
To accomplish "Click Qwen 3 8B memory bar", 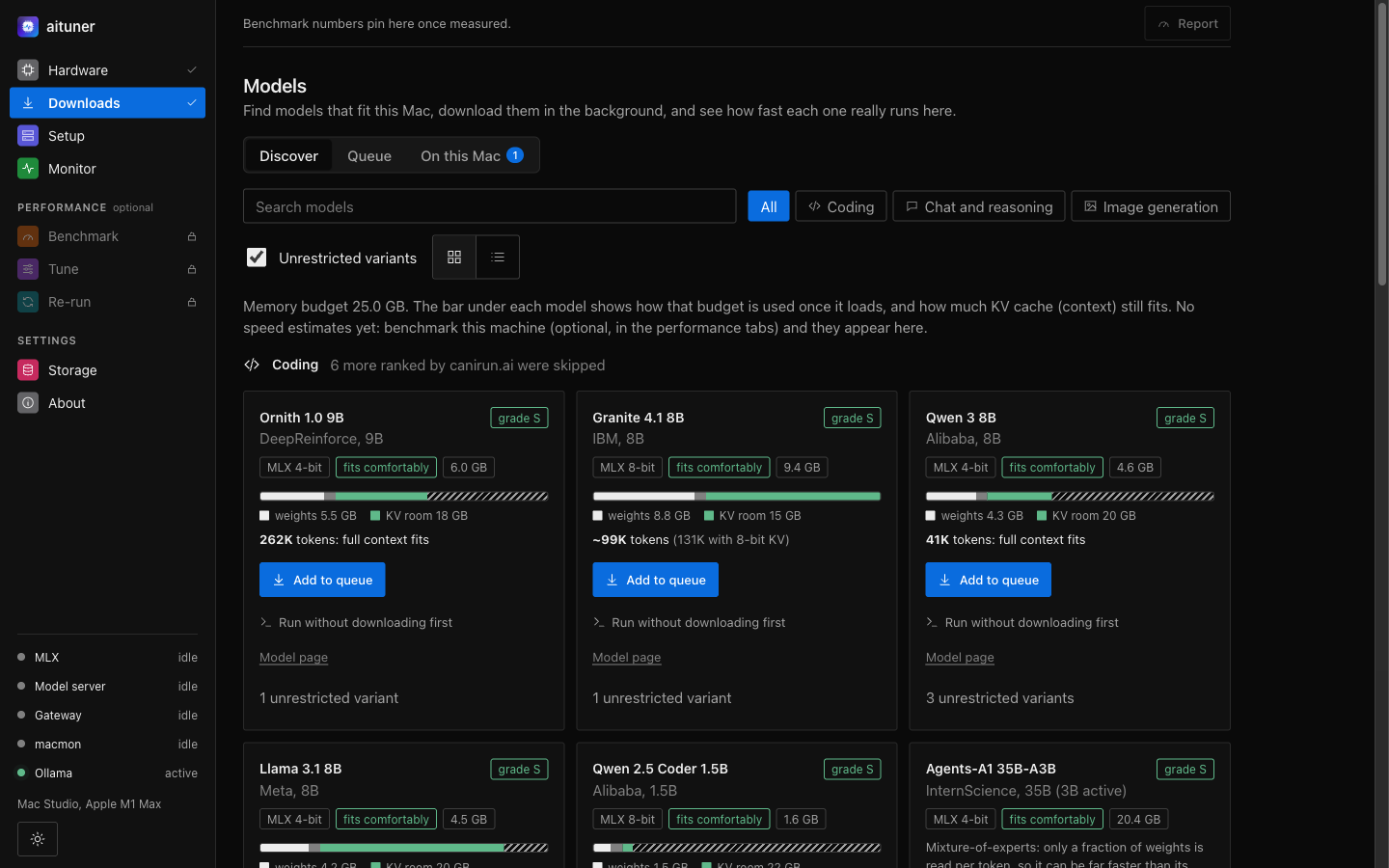I will pos(1070,497).
